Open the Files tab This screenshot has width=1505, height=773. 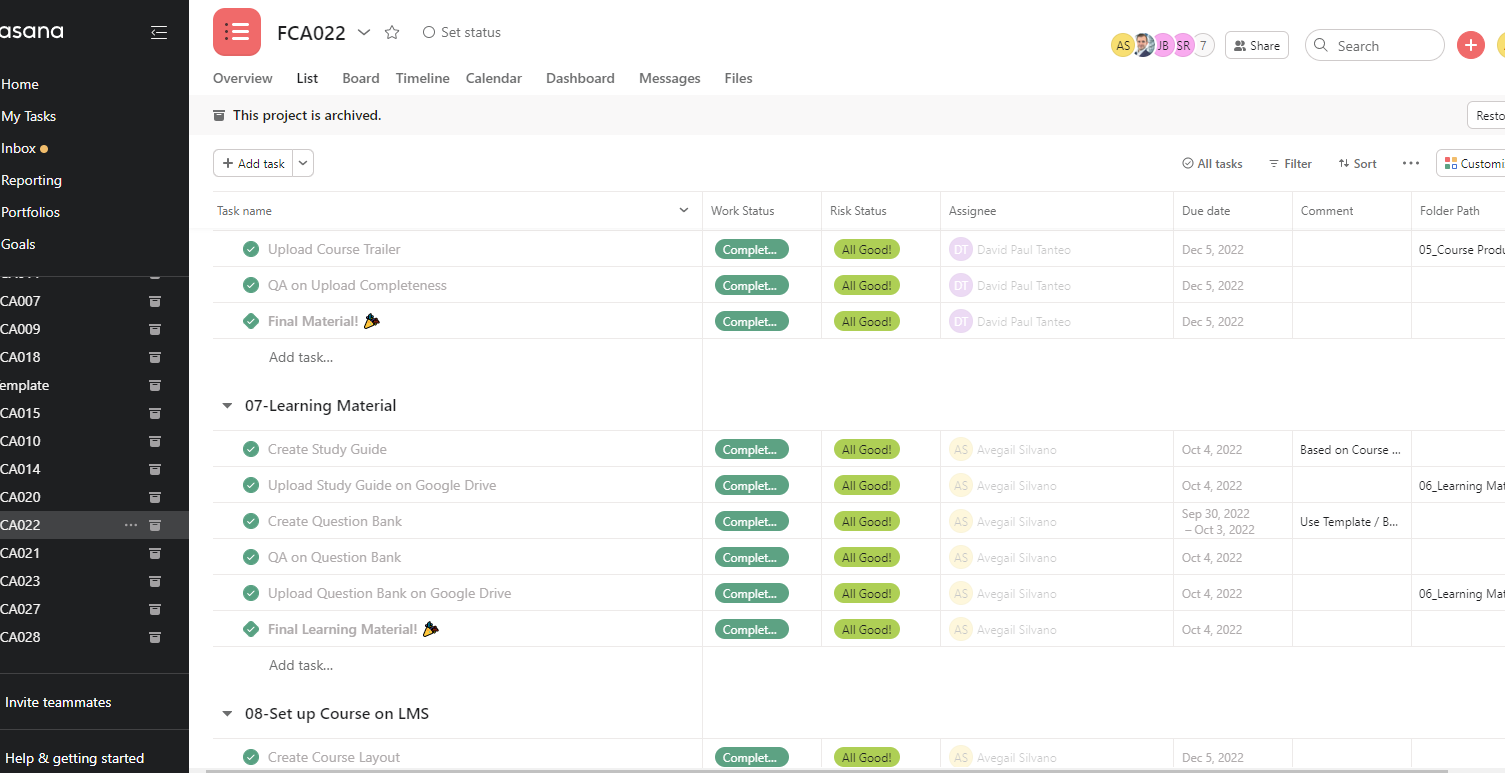739,78
